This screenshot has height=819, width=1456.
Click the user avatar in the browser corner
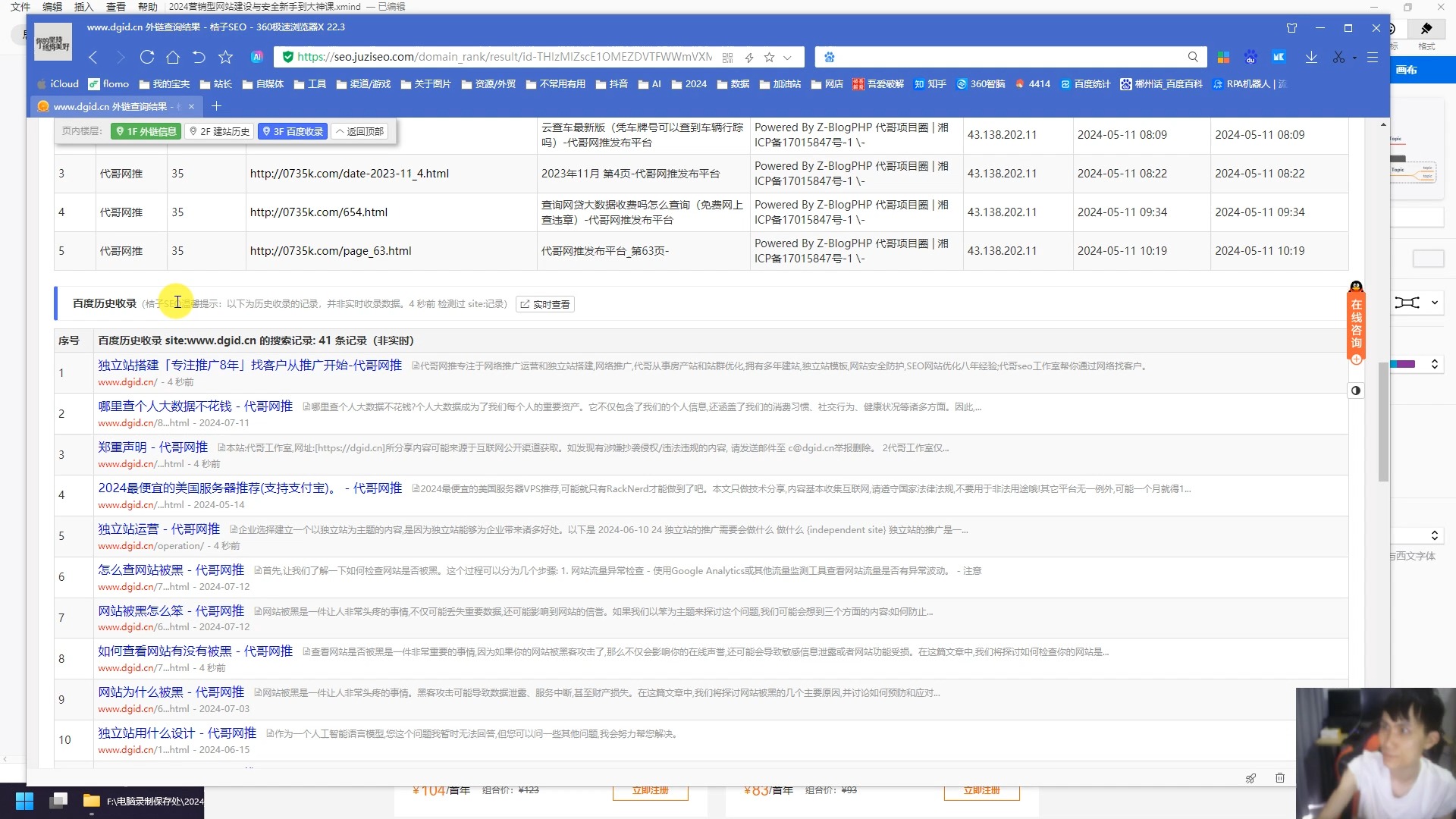click(x=52, y=42)
